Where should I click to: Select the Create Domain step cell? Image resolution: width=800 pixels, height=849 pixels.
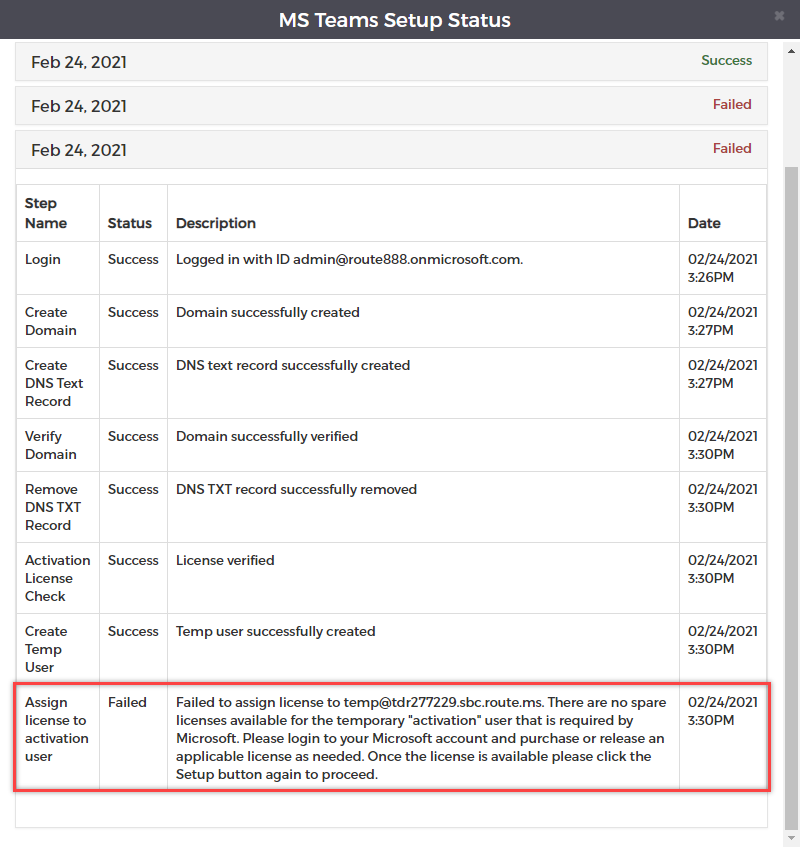click(58, 321)
